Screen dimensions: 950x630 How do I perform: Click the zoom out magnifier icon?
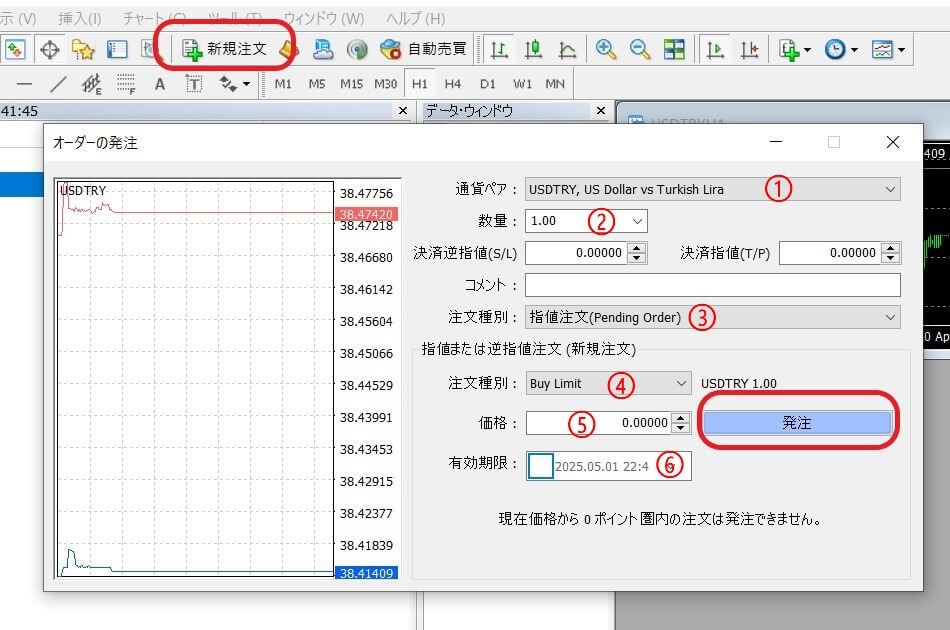[x=640, y=49]
